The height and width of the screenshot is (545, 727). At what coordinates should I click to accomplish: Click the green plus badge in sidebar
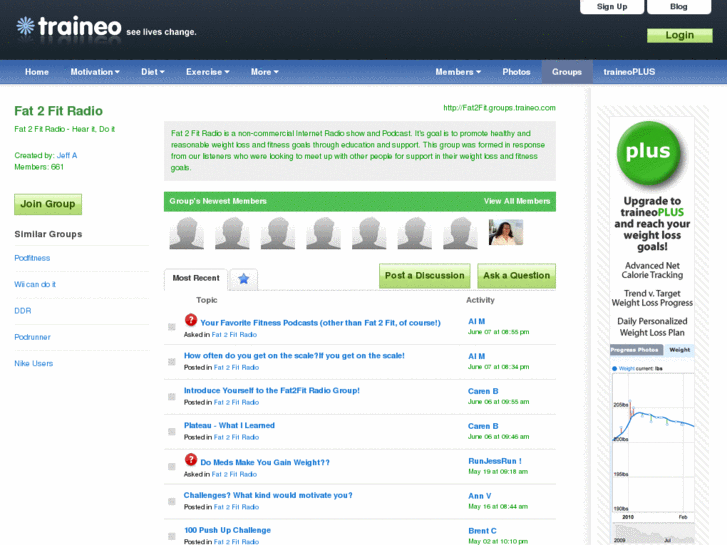tap(650, 153)
